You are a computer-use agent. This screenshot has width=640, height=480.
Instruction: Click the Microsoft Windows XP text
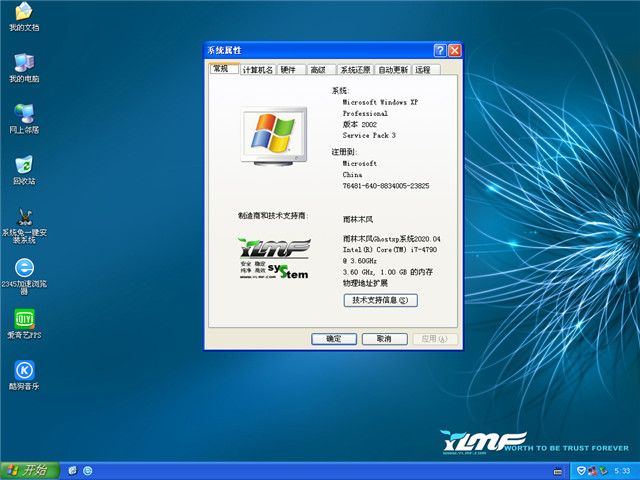coord(380,102)
